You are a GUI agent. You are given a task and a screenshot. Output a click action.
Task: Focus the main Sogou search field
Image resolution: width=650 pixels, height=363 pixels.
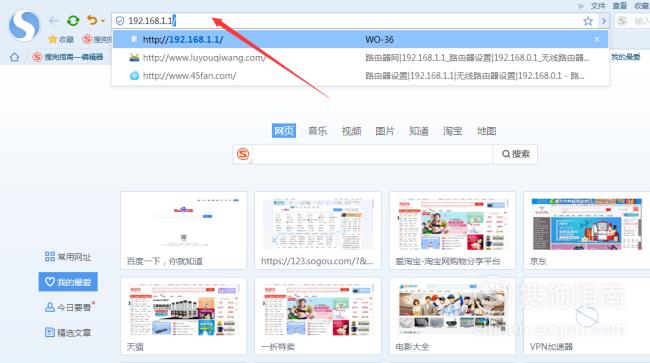372,154
